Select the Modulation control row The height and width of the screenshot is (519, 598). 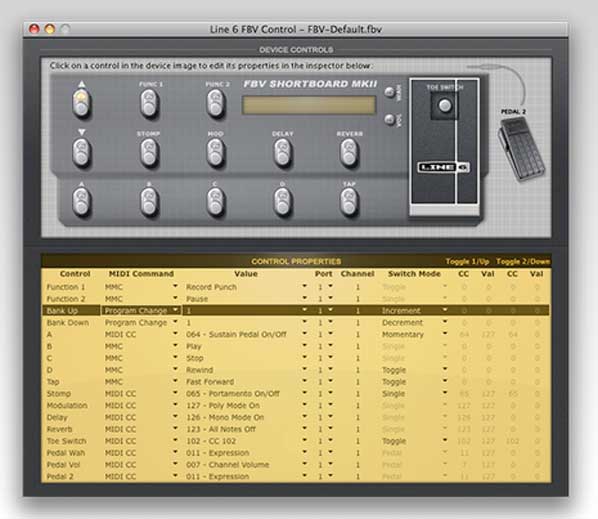296,405
